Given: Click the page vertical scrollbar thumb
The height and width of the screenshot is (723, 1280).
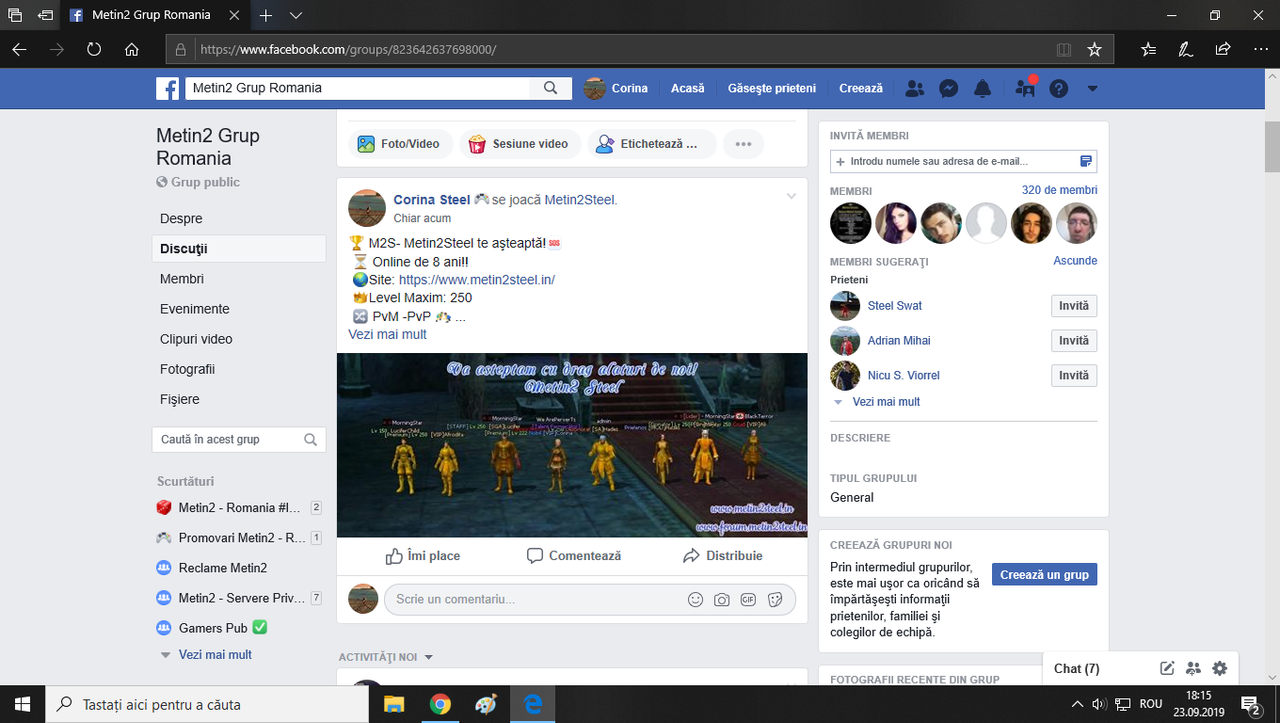Looking at the screenshot, I should coord(1273,145).
